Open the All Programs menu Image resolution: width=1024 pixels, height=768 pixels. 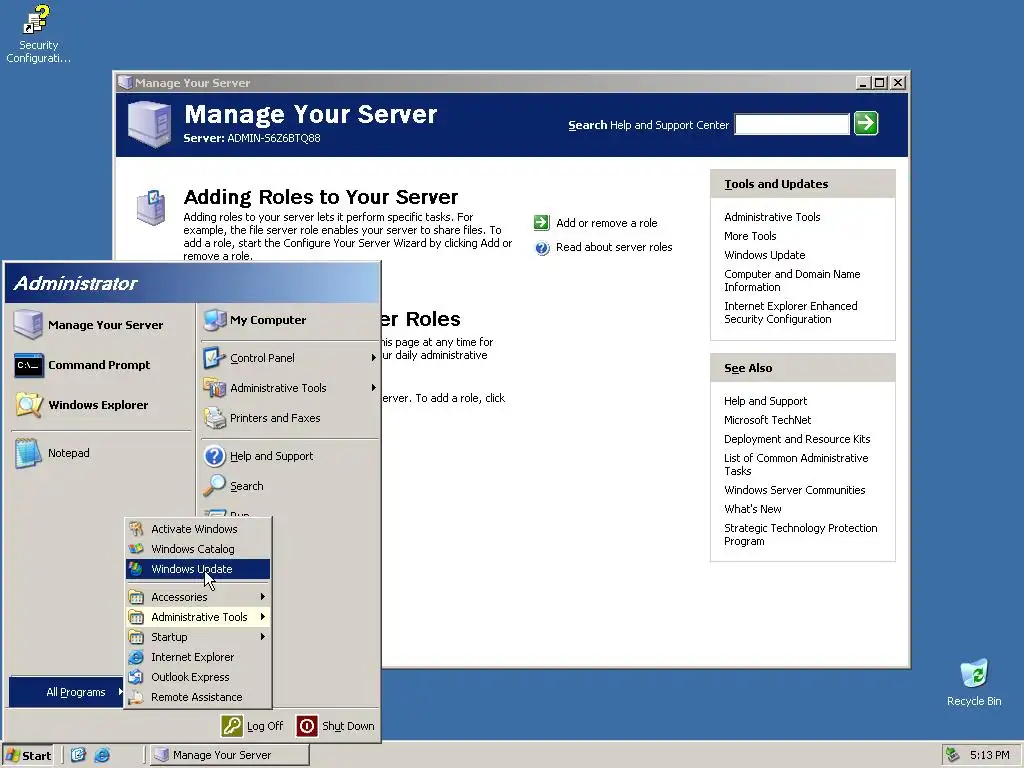pos(67,692)
